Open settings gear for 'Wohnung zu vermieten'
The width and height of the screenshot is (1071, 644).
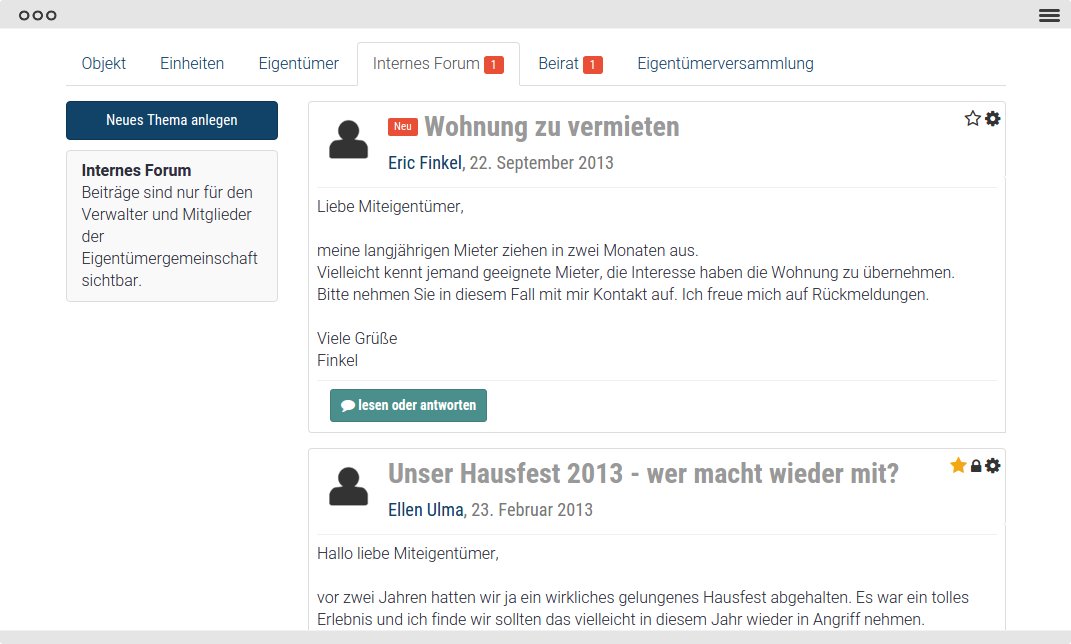(x=992, y=119)
